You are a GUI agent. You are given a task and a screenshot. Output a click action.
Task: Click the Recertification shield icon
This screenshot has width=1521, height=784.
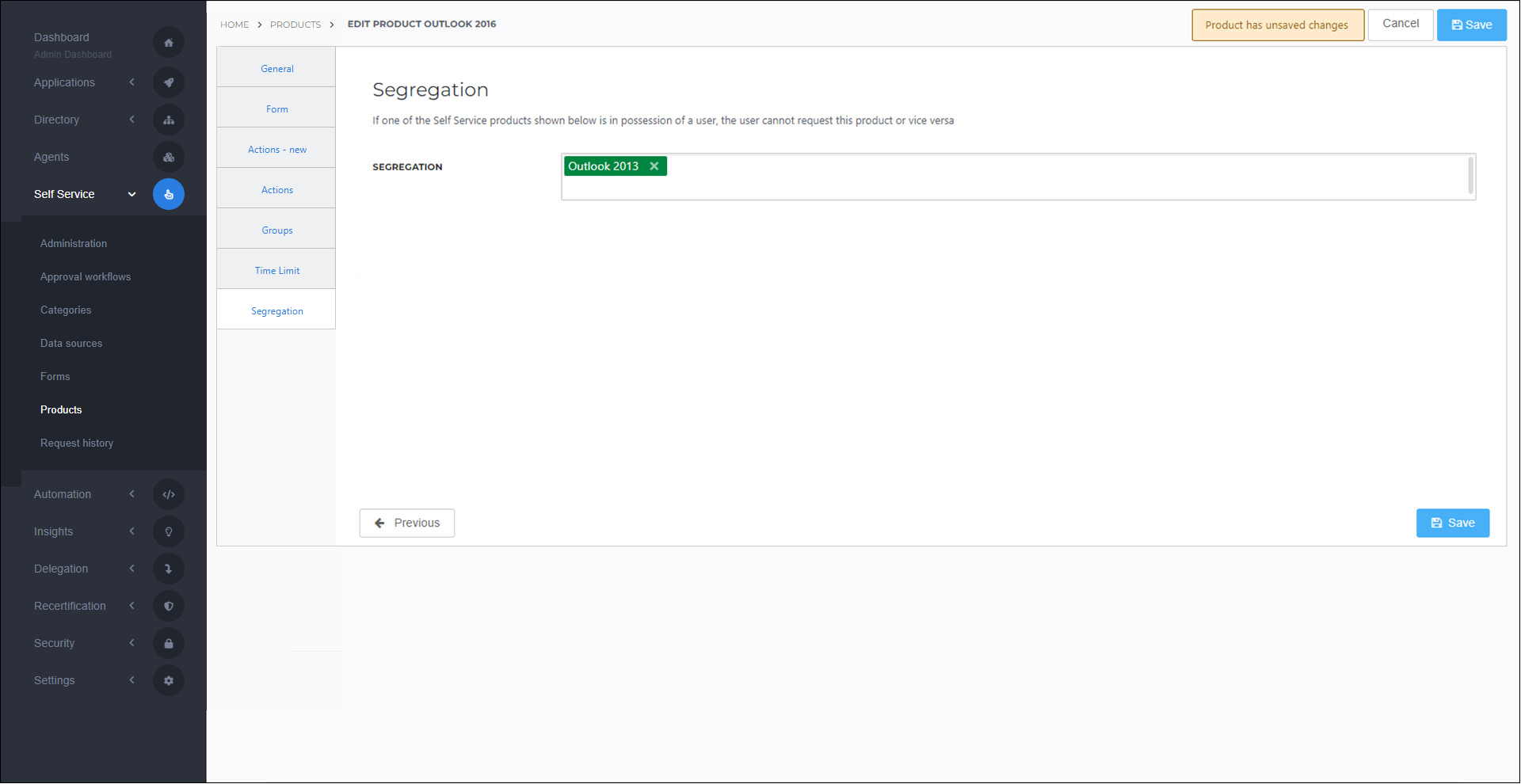pos(168,606)
